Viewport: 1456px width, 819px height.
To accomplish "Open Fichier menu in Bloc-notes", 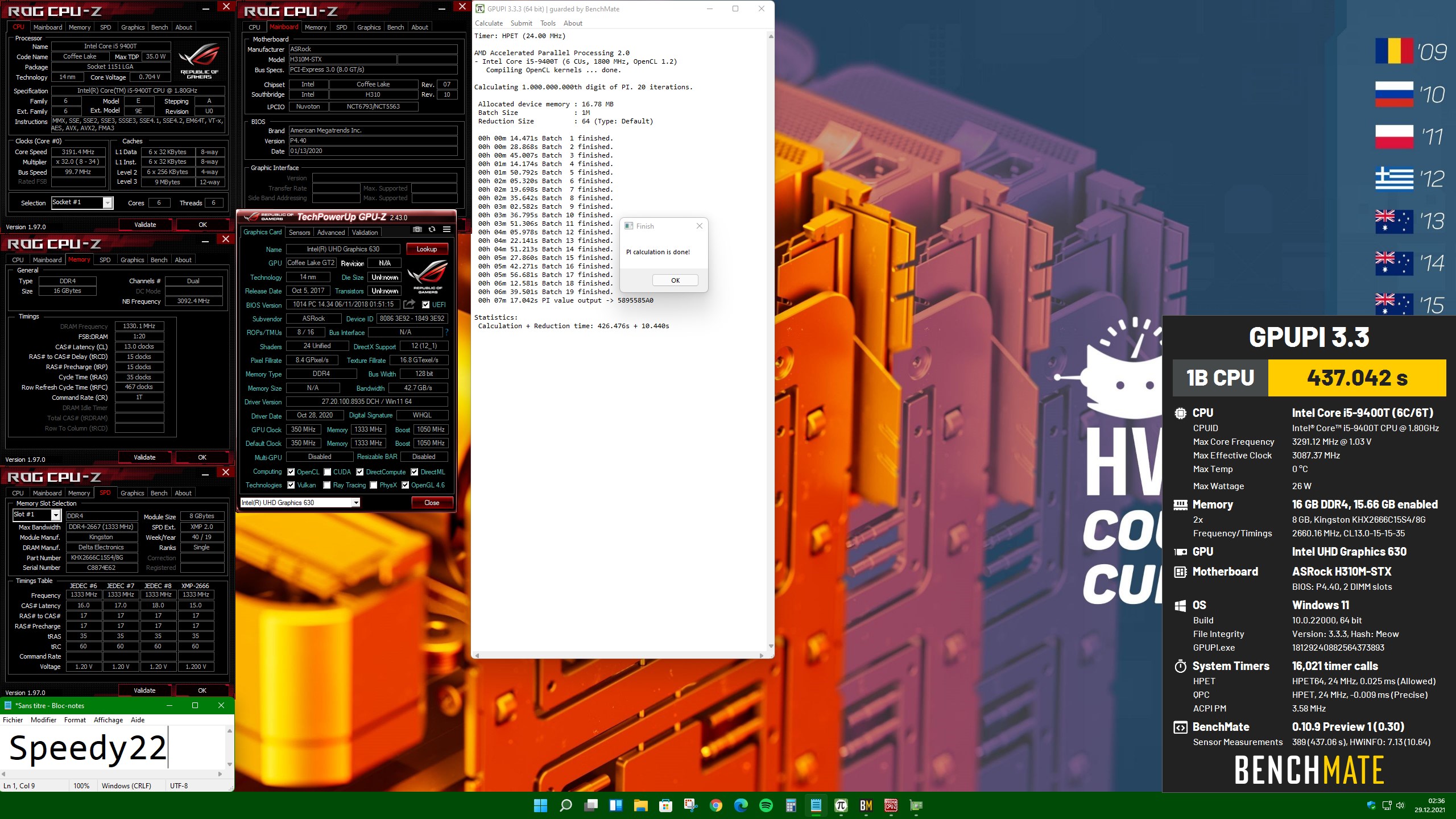I will click(x=13, y=720).
